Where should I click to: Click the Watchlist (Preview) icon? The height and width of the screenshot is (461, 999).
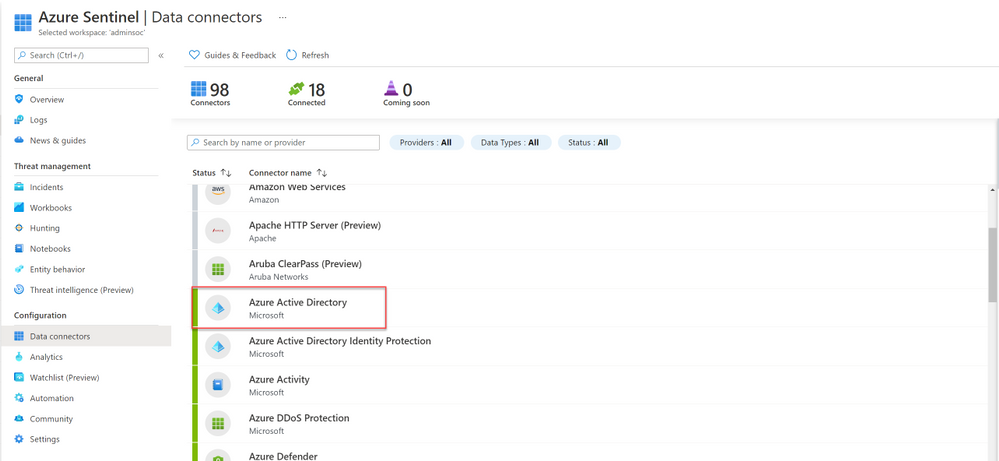click(x=19, y=378)
